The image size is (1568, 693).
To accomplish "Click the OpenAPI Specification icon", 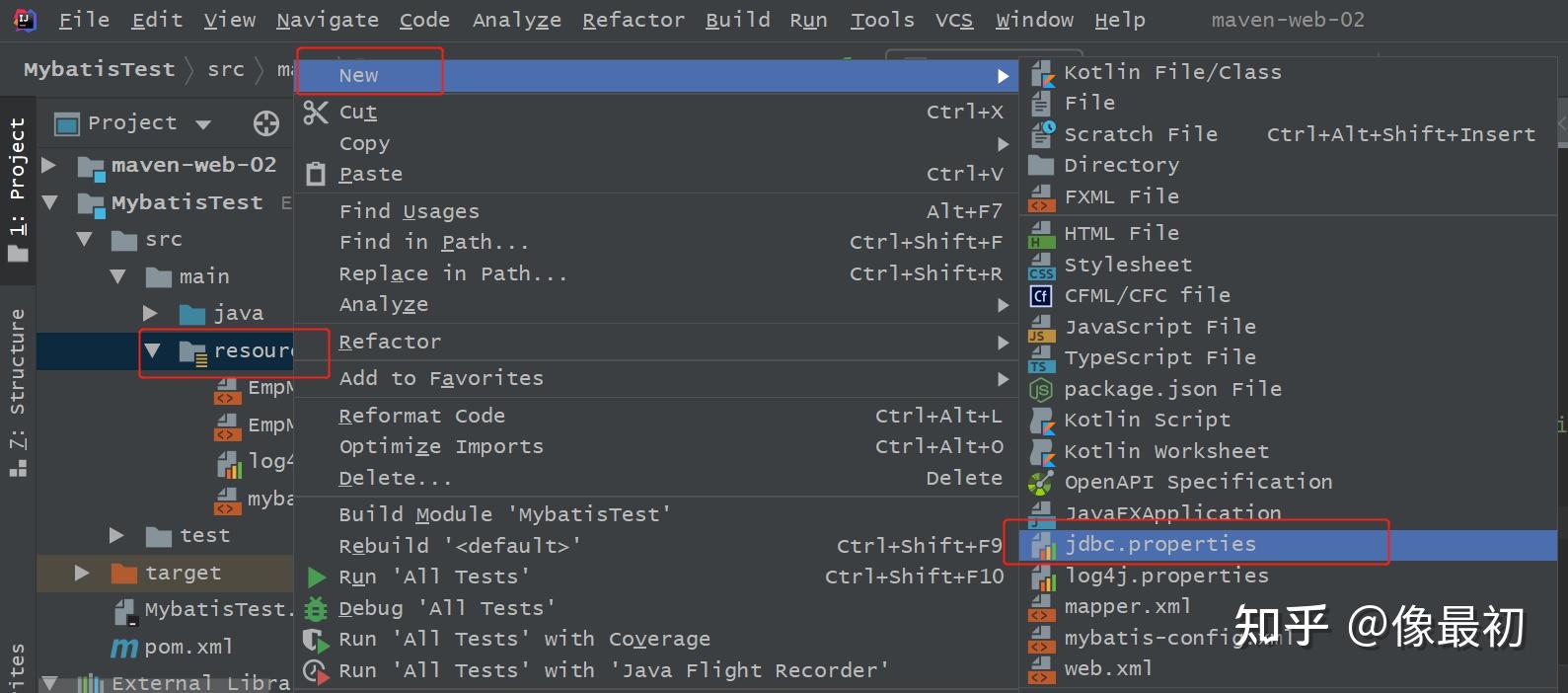I will point(1041,483).
